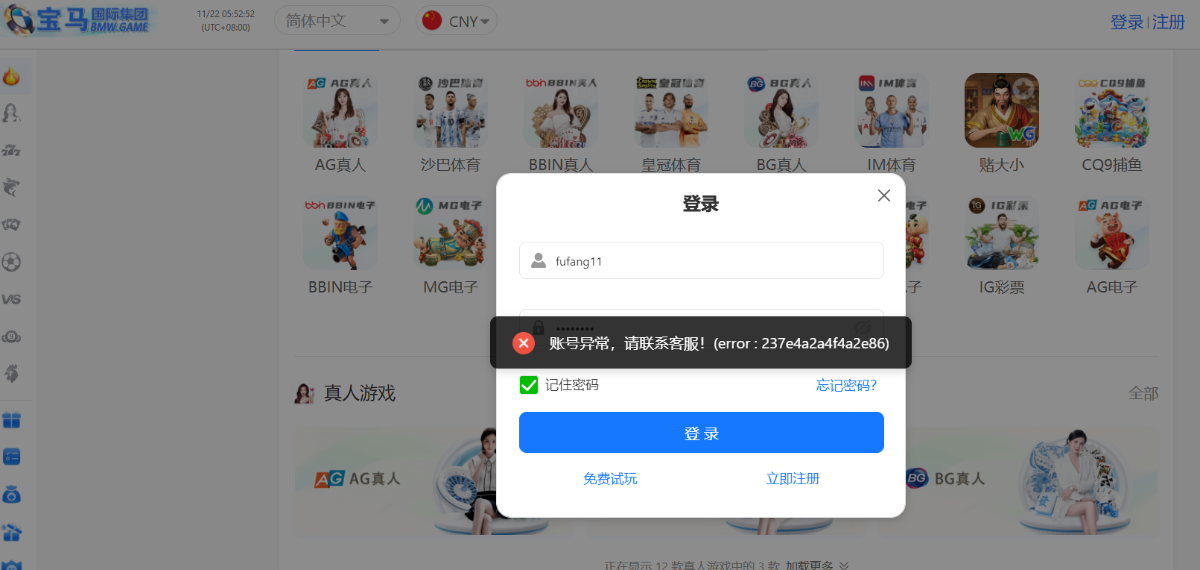Open the fish shooting sidebar icon
The image size is (1200, 570).
tap(12, 187)
